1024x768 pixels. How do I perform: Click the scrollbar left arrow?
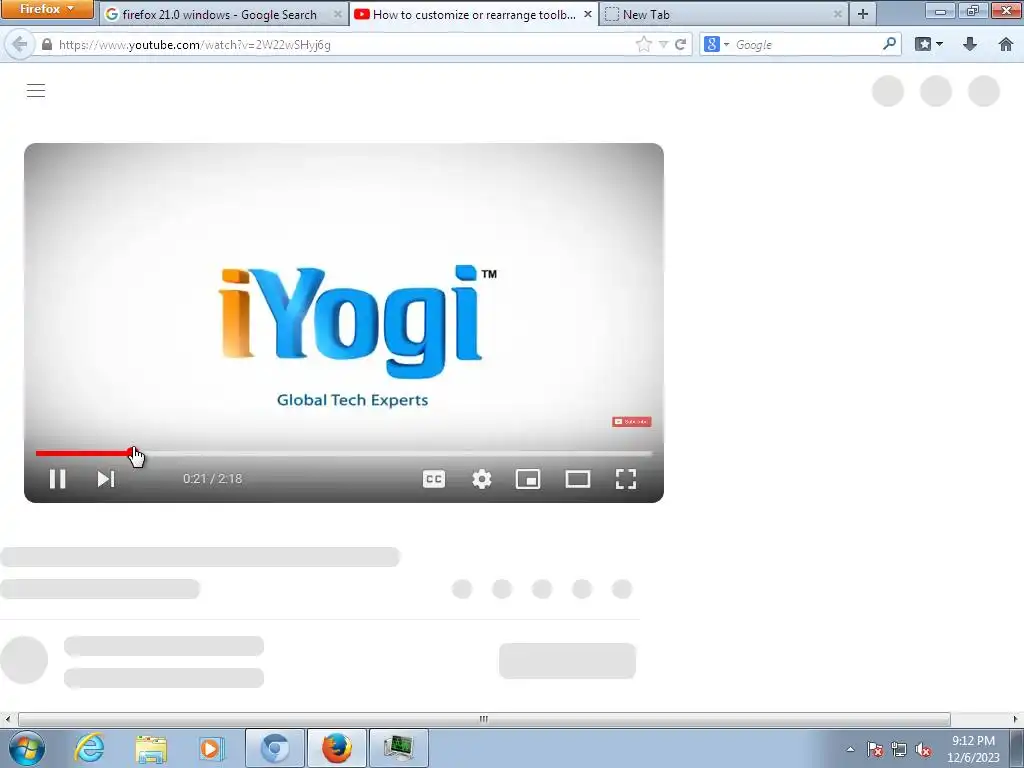7,719
